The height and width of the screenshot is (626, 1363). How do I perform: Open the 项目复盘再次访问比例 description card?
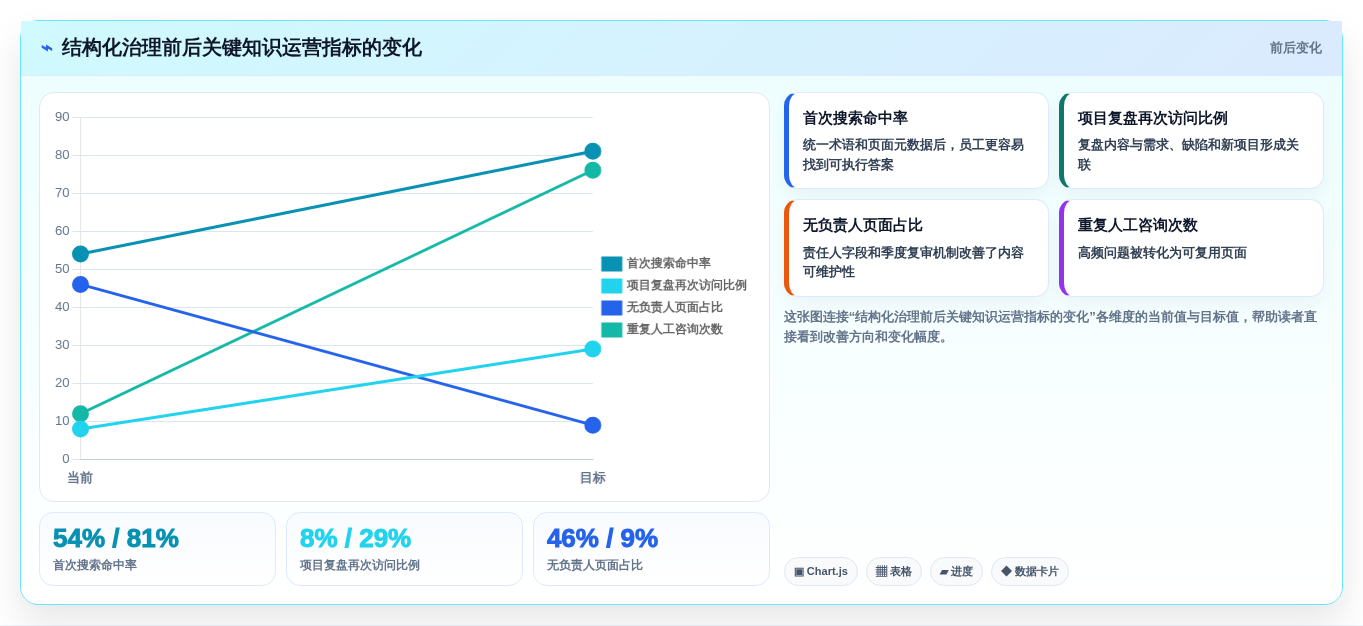(x=1191, y=141)
